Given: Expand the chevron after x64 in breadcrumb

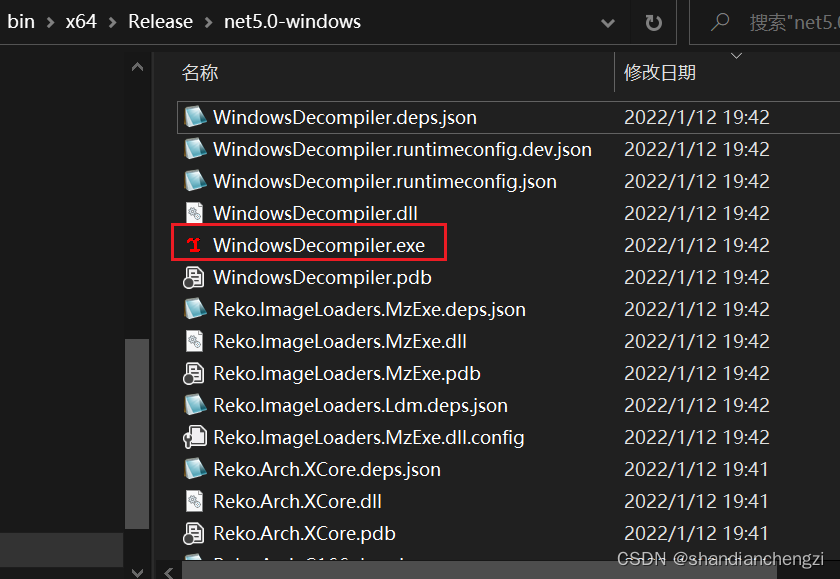Looking at the screenshot, I should pos(112,22).
